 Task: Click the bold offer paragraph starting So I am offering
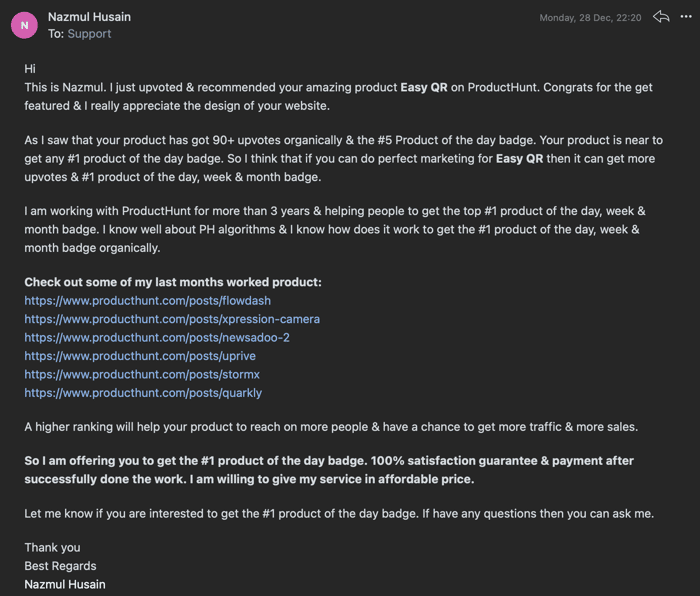(329, 470)
